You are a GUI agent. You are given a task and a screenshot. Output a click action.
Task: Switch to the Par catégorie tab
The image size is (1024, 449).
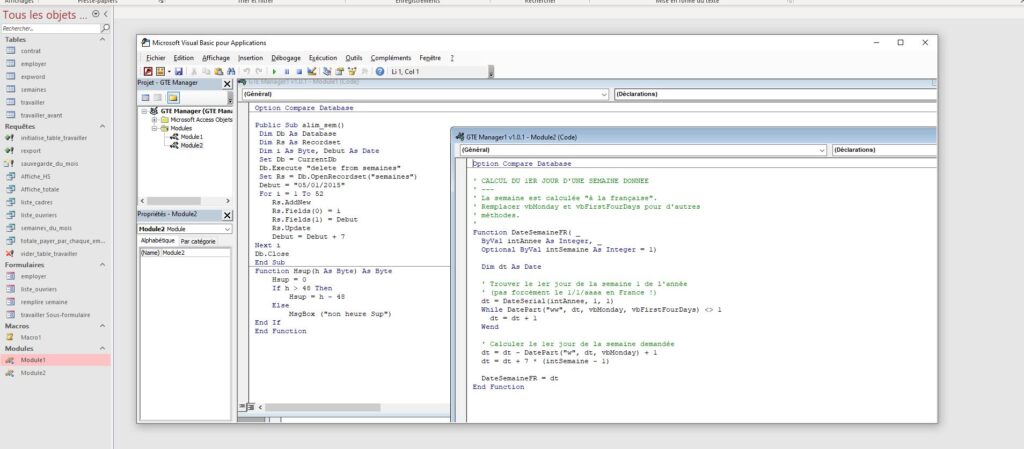point(197,241)
